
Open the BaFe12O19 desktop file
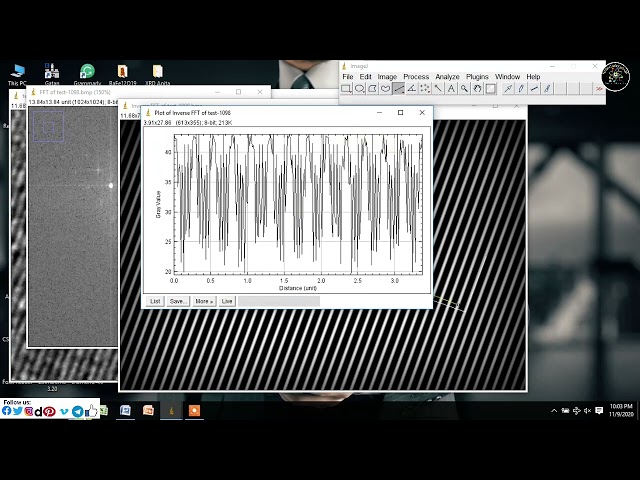(x=122, y=75)
